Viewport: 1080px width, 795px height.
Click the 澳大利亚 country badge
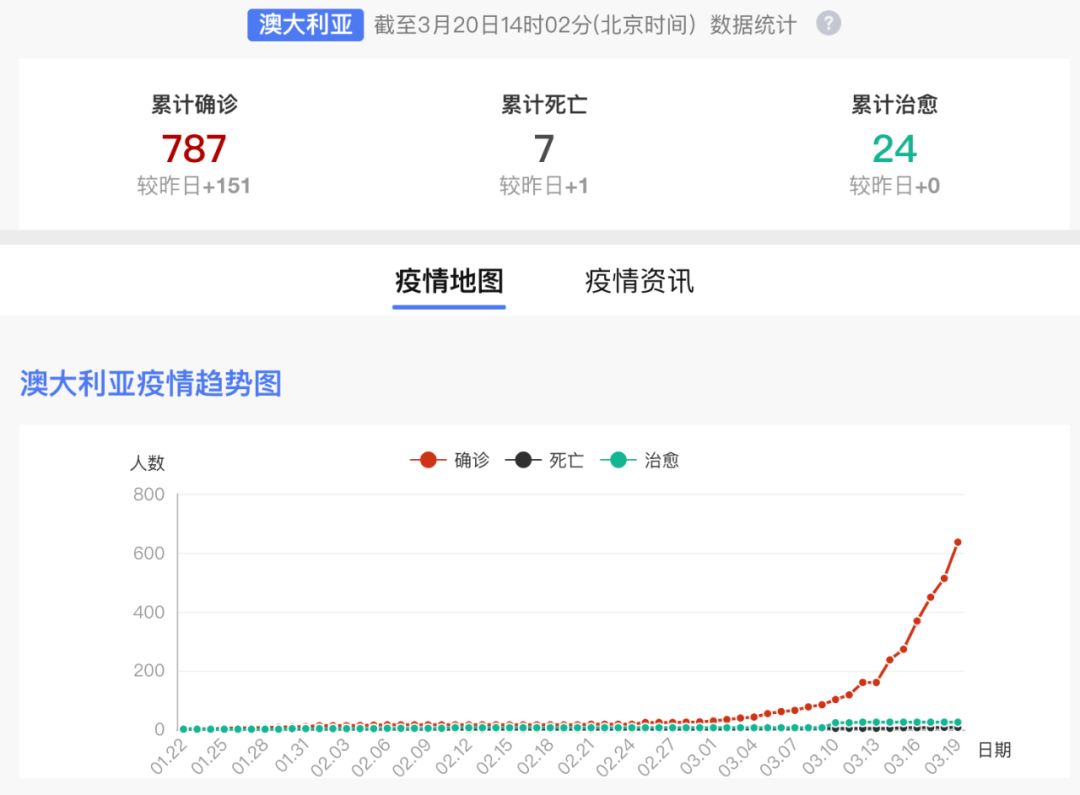[305, 24]
